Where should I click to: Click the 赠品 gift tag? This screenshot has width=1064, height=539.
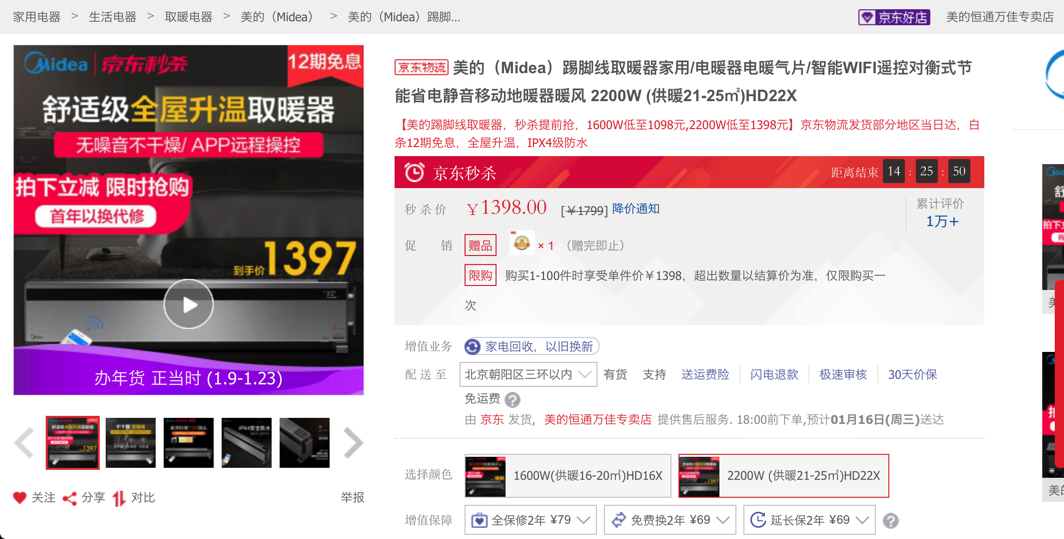(480, 245)
